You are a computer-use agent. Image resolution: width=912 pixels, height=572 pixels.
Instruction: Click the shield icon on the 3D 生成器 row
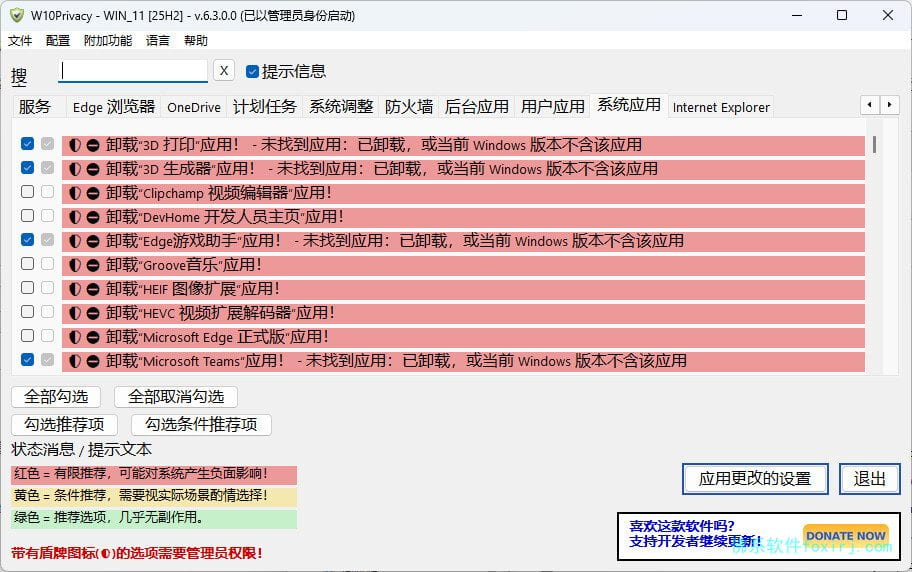[74, 169]
